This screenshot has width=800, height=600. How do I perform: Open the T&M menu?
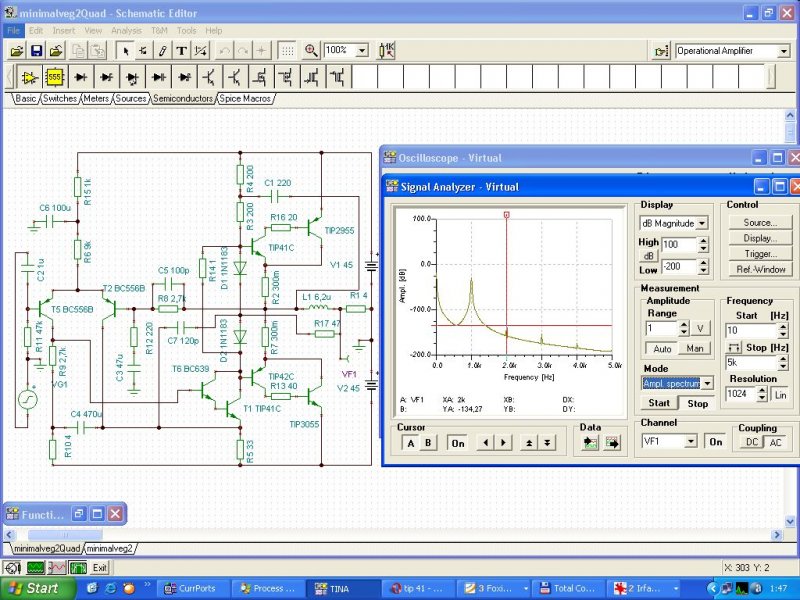click(x=159, y=31)
